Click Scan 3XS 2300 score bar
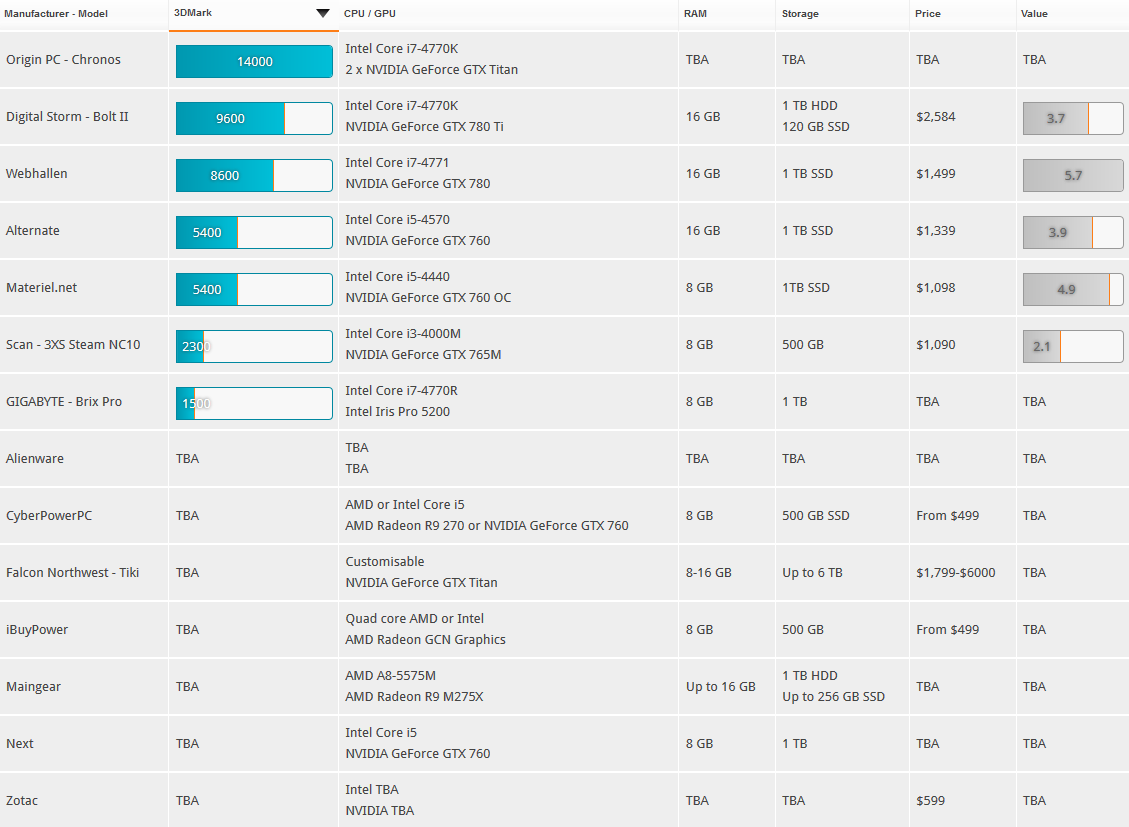 coord(254,346)
